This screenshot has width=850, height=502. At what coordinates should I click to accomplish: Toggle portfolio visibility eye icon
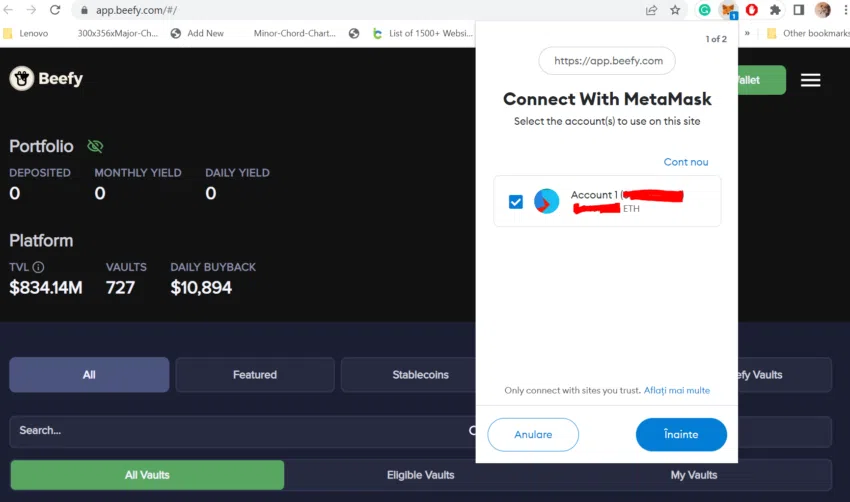tap(95, 146)
